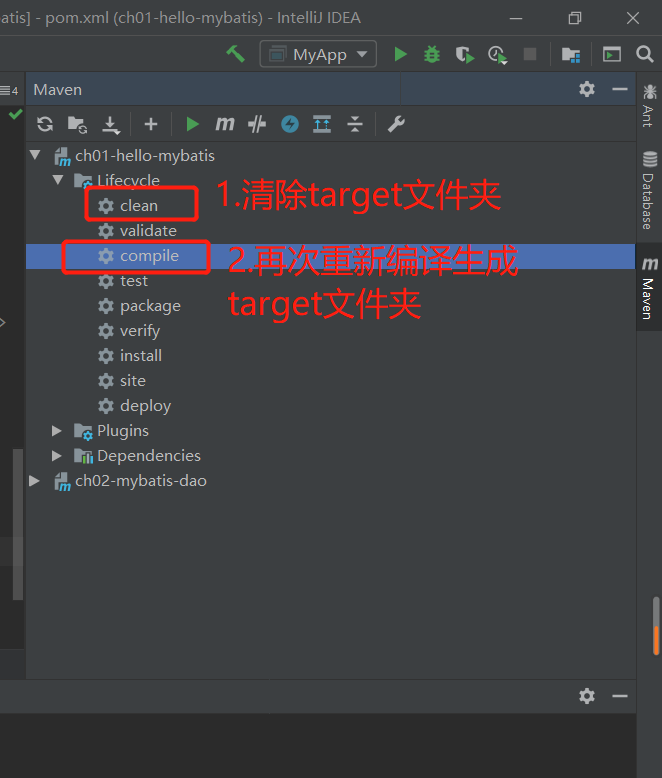Show dependencies diagram icon
This screenshot has width=662, height=778.
[322, 124]
